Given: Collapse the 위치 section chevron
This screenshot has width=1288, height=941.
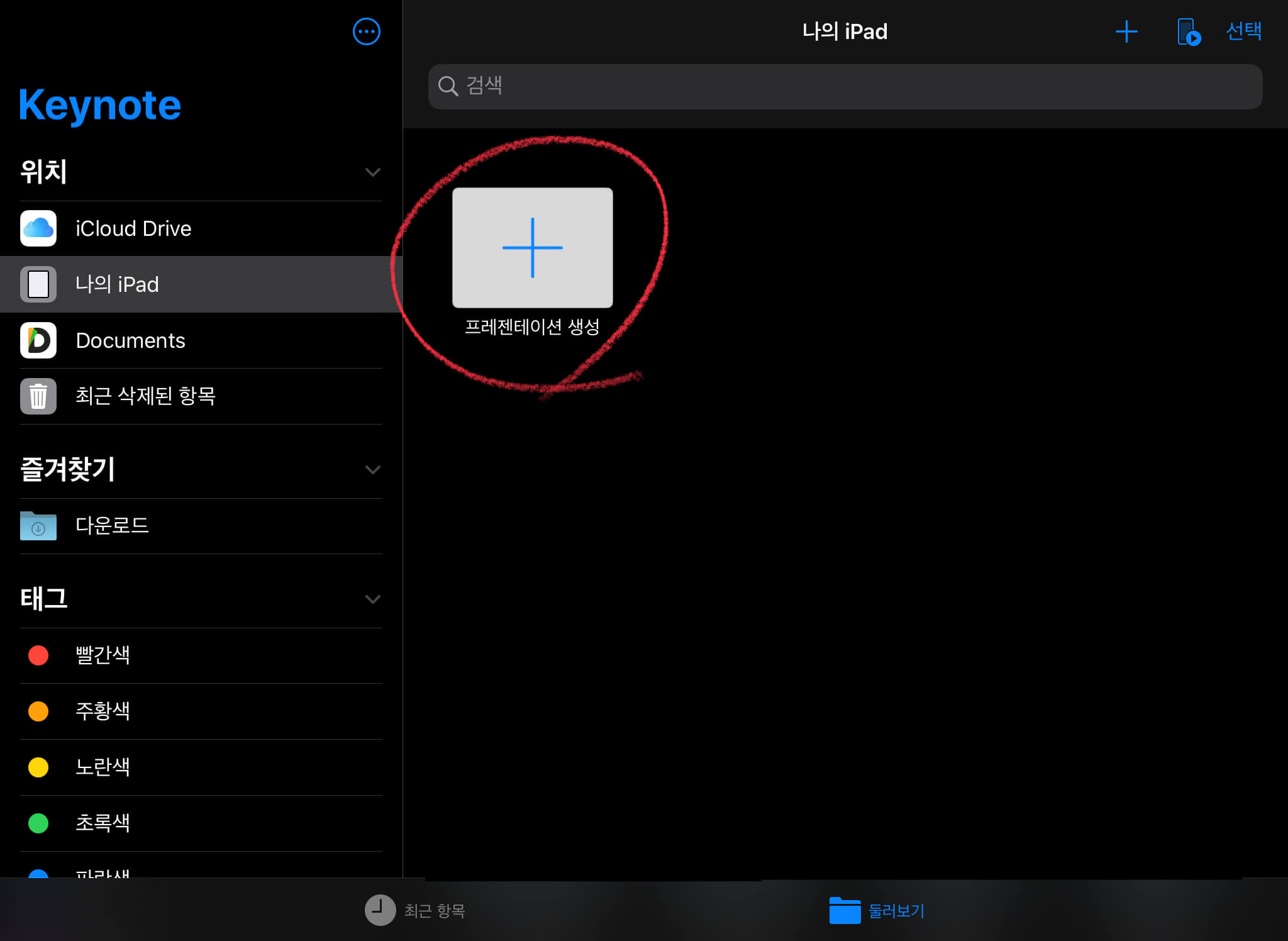Looking at the screenshot, I should coord(373,172).
